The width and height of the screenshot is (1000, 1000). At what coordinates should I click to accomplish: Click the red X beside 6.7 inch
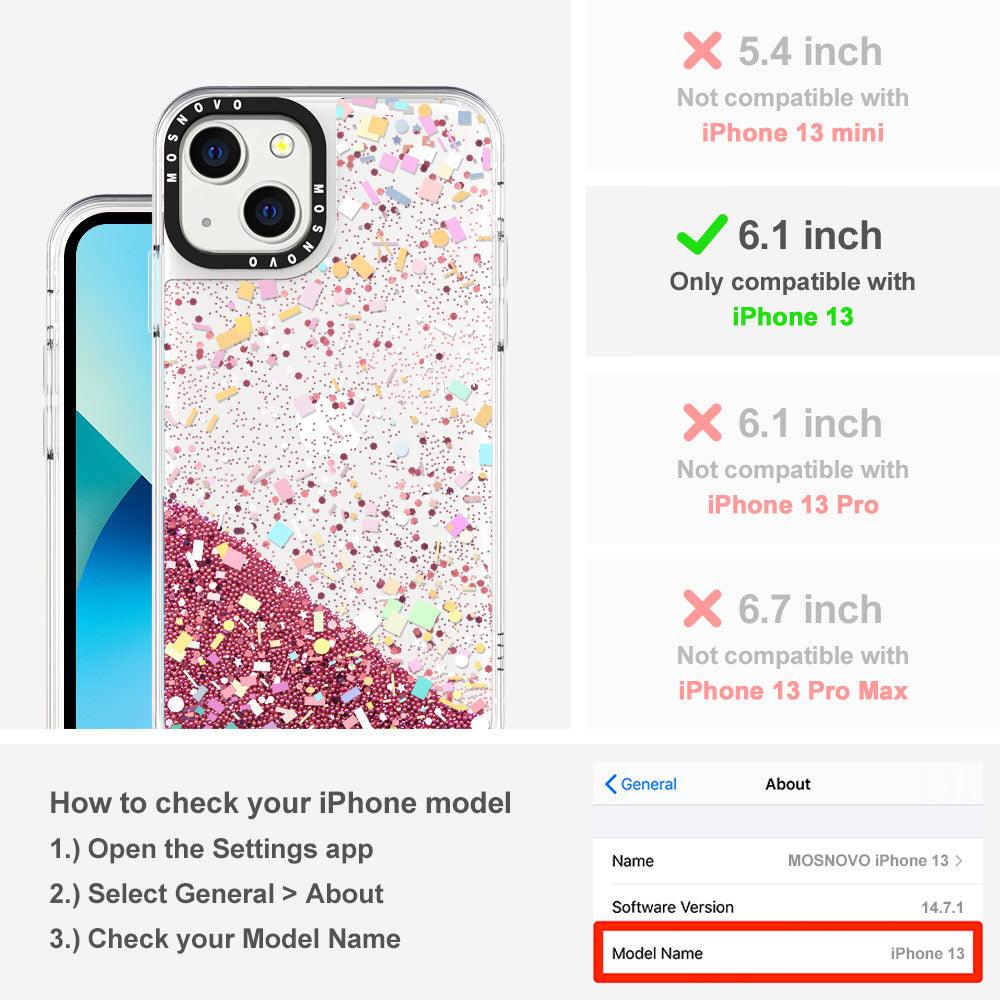coord(702,608)
